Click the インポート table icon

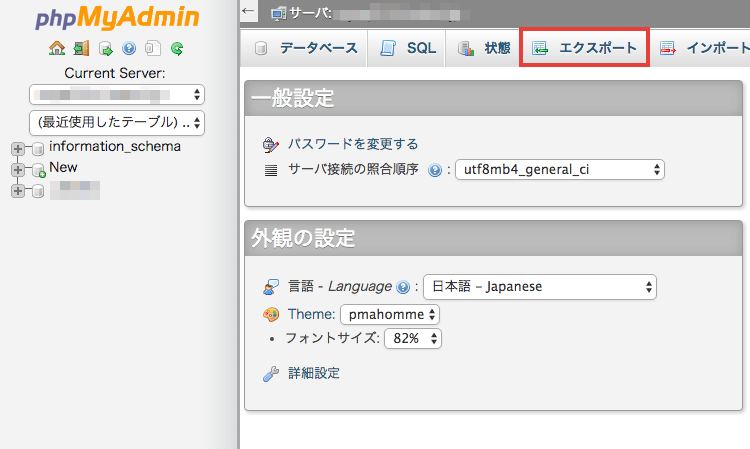(668, 48)
